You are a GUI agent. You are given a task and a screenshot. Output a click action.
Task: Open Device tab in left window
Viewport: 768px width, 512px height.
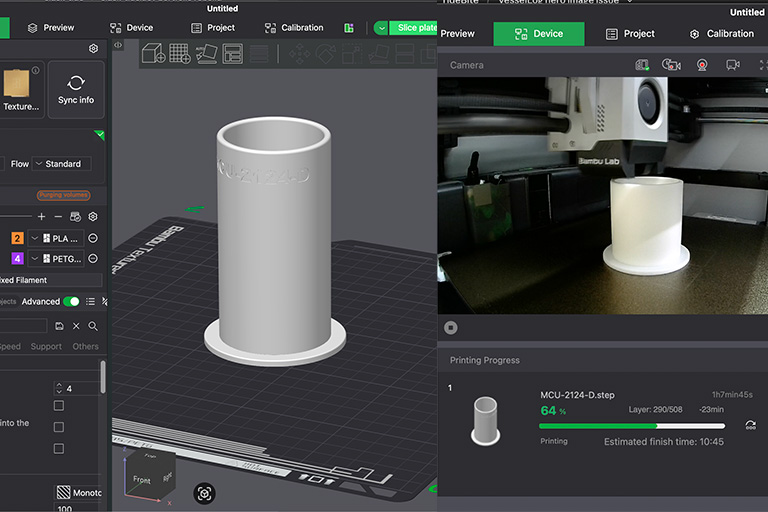coord(131,28)
